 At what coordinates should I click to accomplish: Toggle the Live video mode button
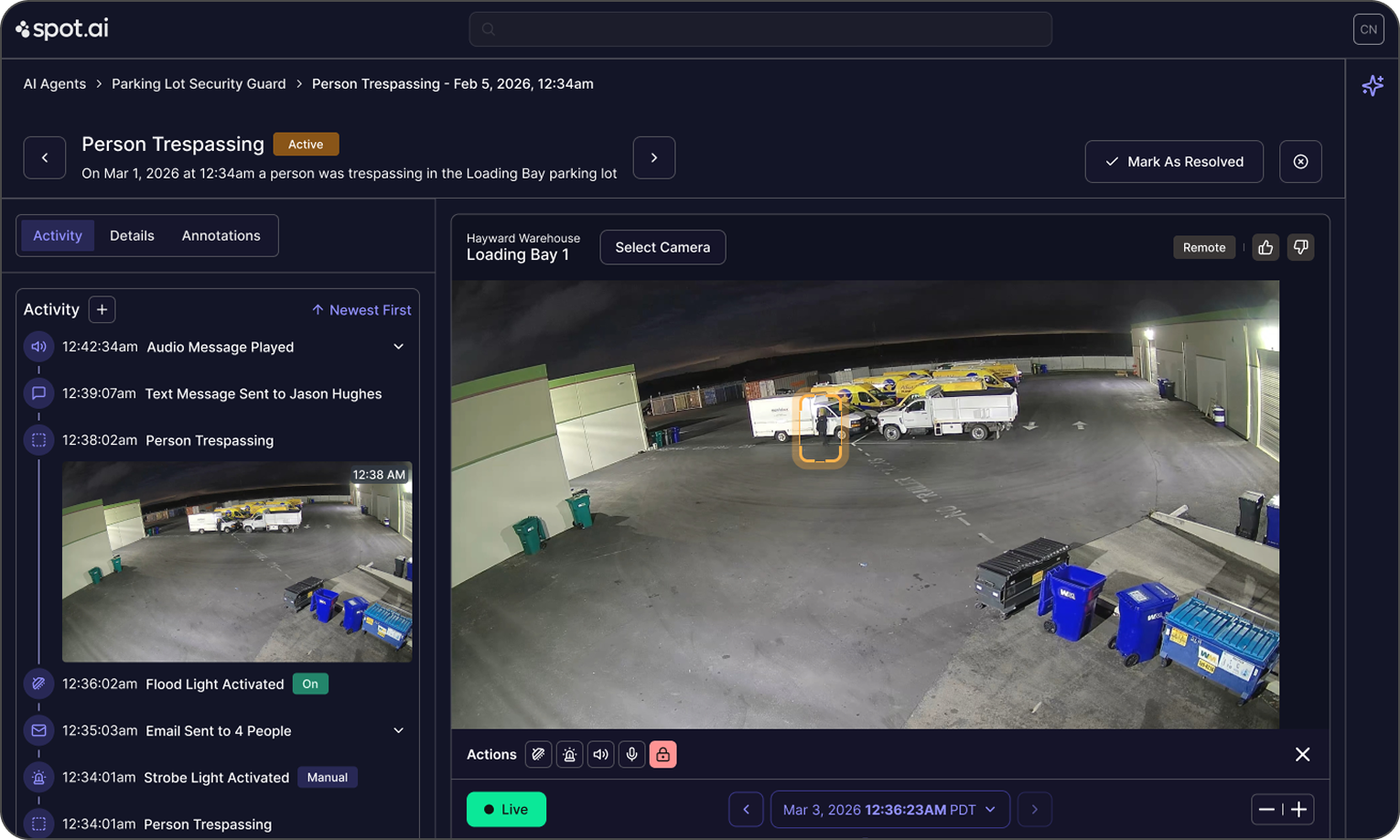506,809
